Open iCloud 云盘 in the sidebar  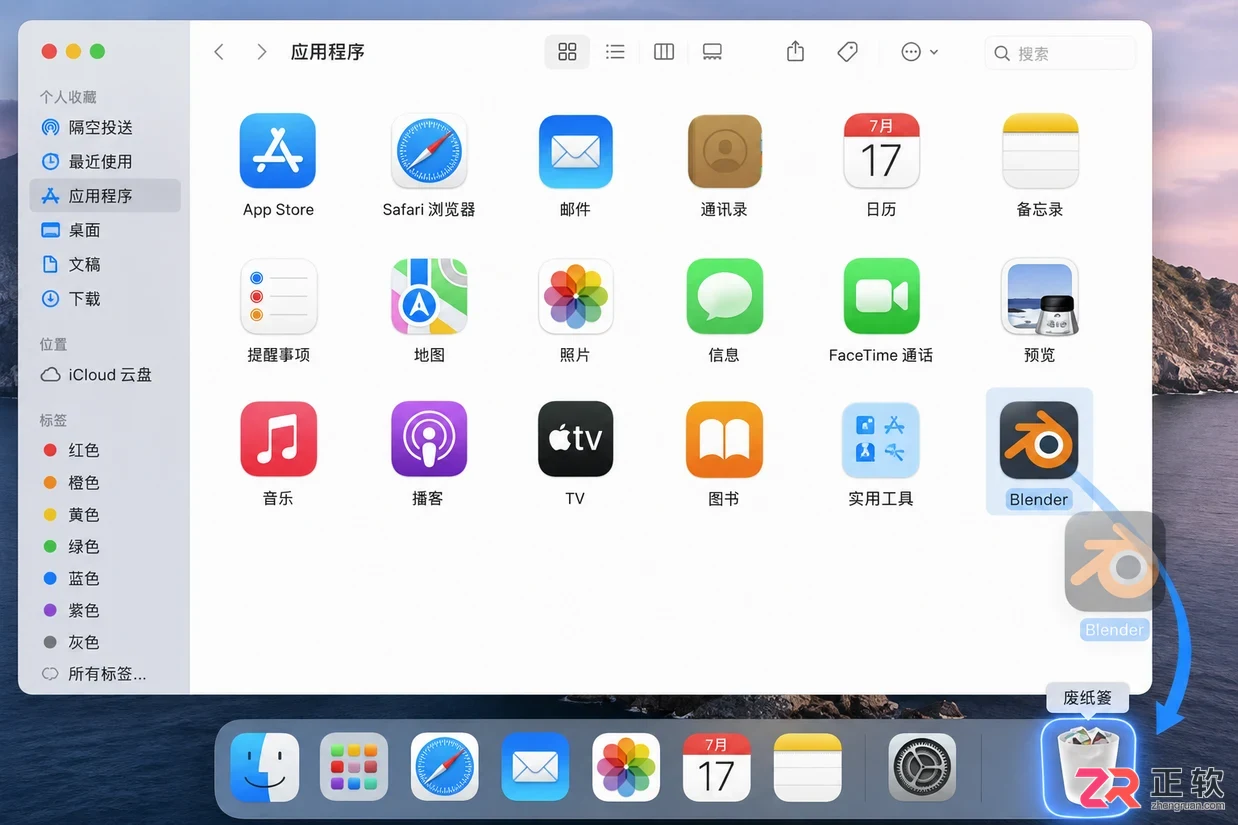click(105, 375)
